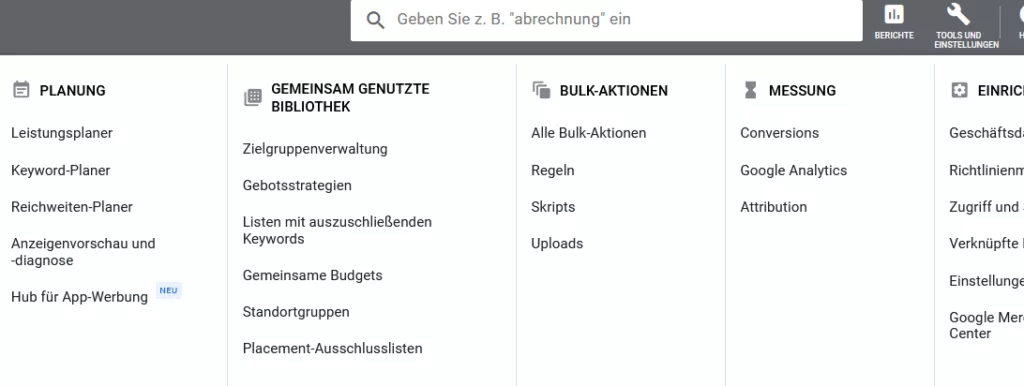The height and width of the screenshot is (386, 1024).
Task: Go to Zielgruppenverwaltung
Action: 315,149
